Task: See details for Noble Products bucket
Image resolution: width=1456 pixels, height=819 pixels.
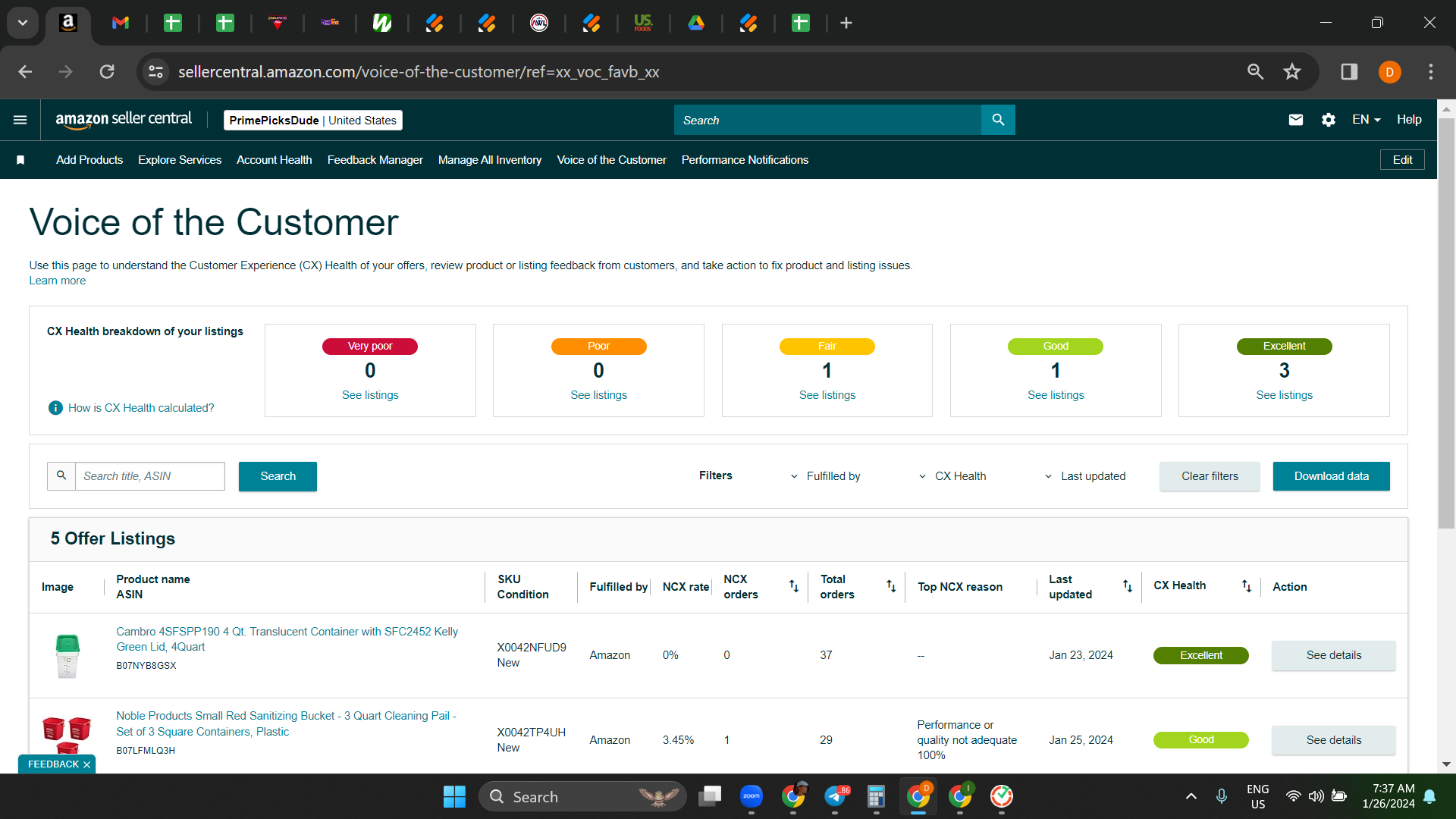Action: tap(1334, 740)
